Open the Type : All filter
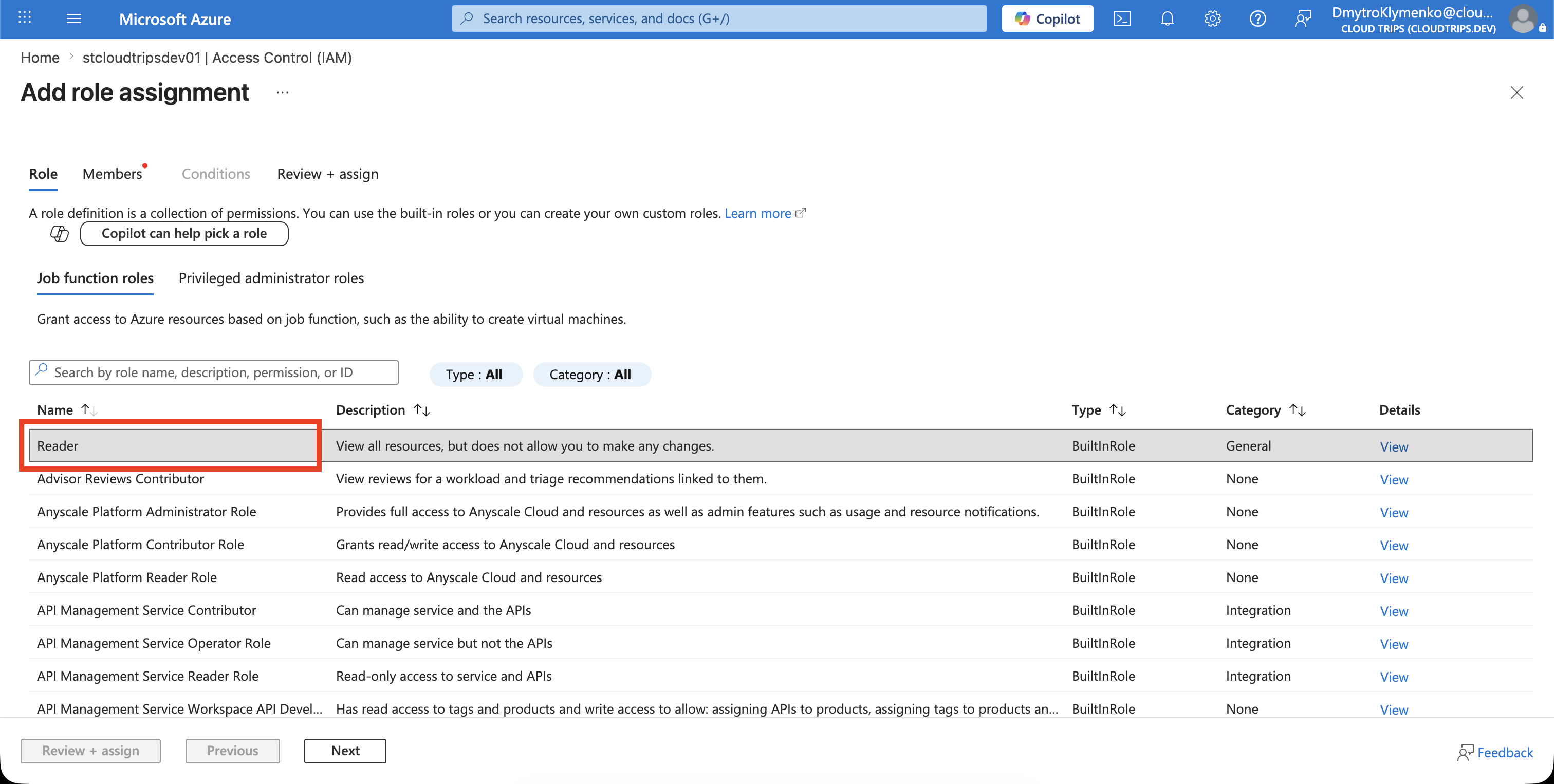1554x784 pixels. 475,375
